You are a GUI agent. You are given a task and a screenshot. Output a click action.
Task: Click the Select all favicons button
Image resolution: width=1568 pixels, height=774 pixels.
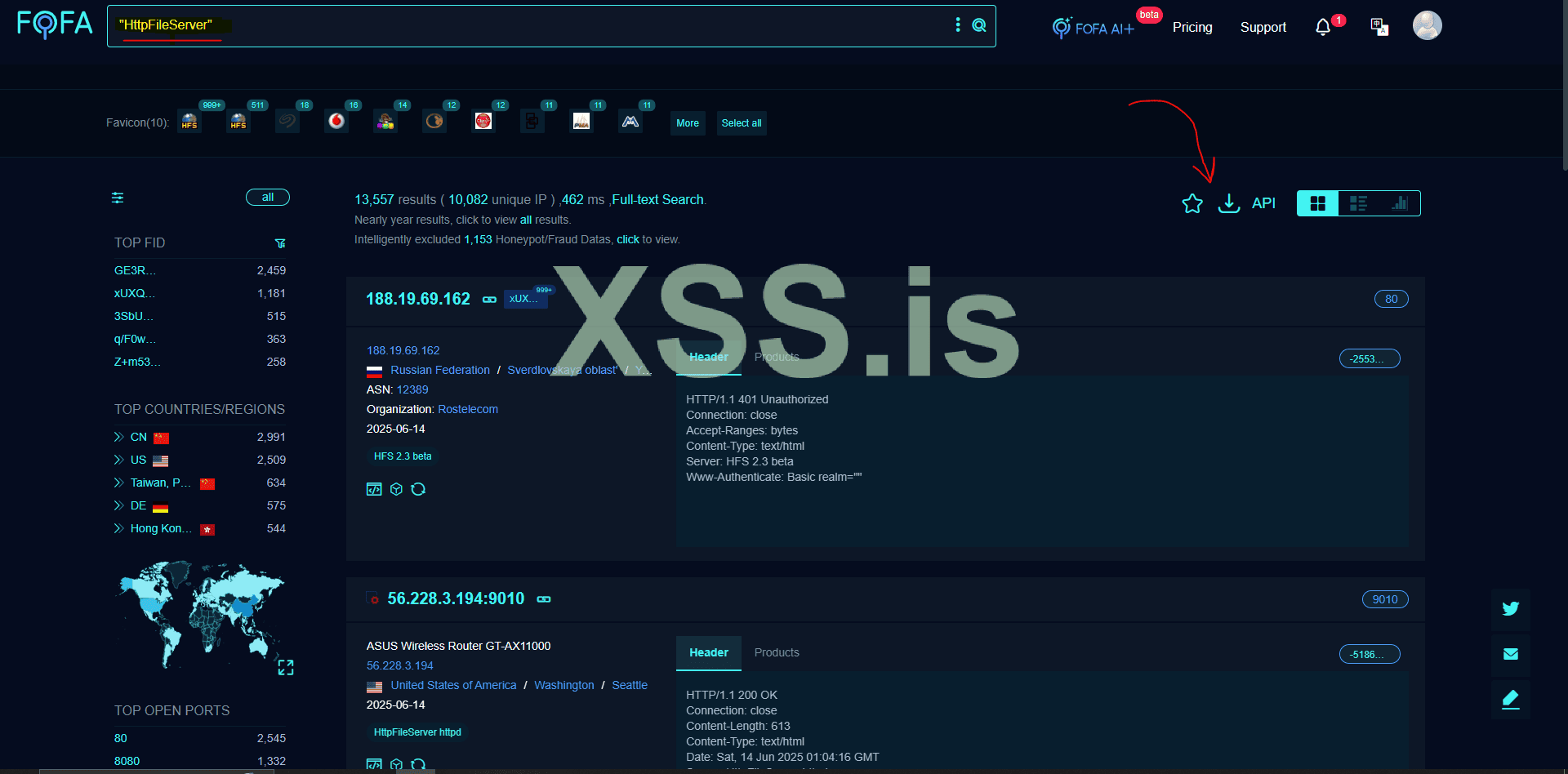coord(742,123)
